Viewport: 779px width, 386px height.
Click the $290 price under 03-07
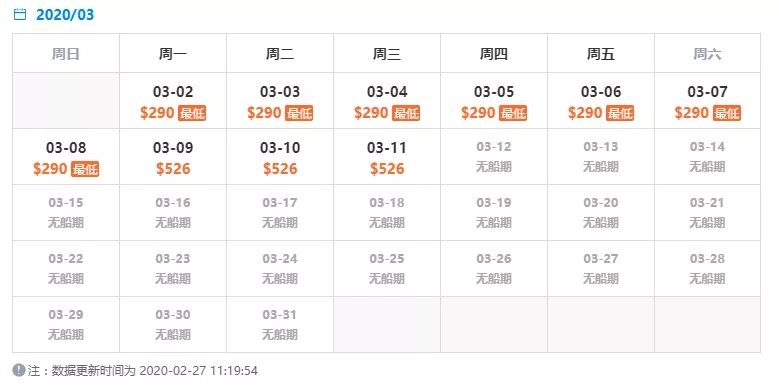click(x=692, y=113)
